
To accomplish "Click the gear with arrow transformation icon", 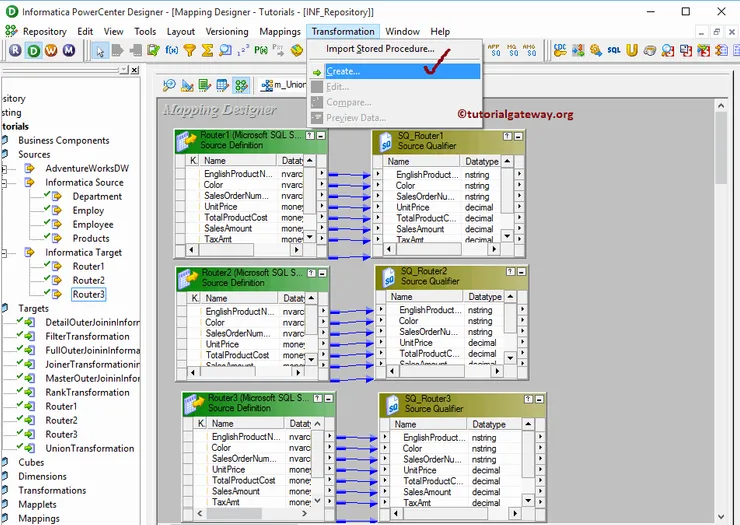I will (596, 50).
